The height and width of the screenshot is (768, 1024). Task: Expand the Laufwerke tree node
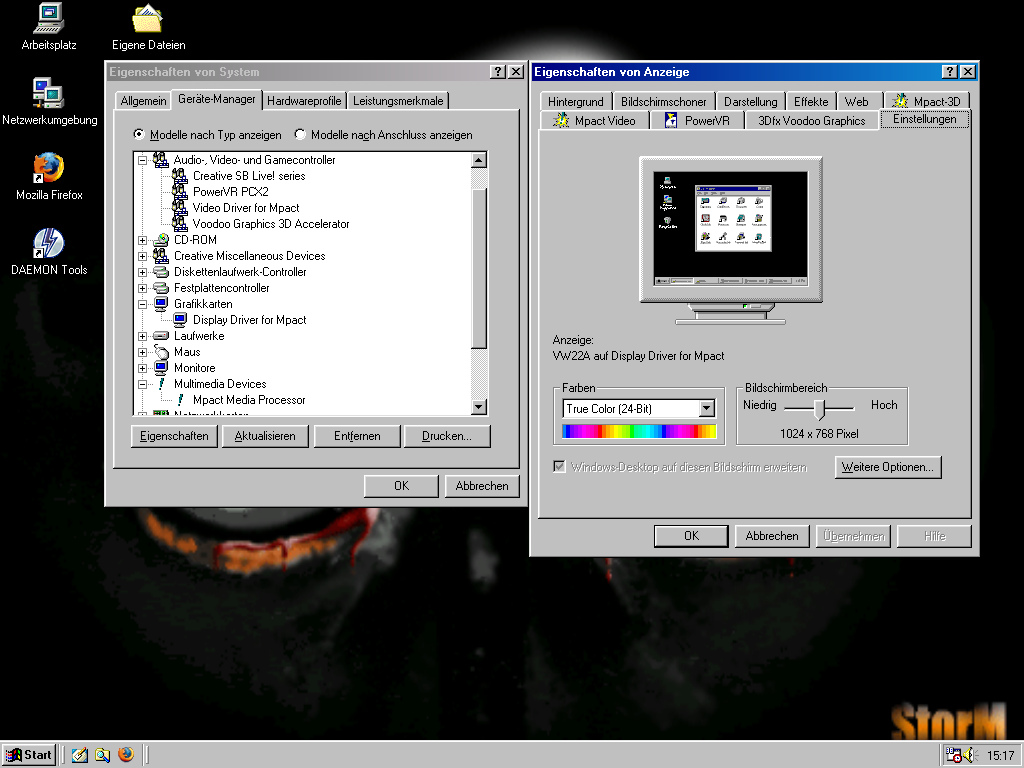pyautogui.click(x=142, y=336)
